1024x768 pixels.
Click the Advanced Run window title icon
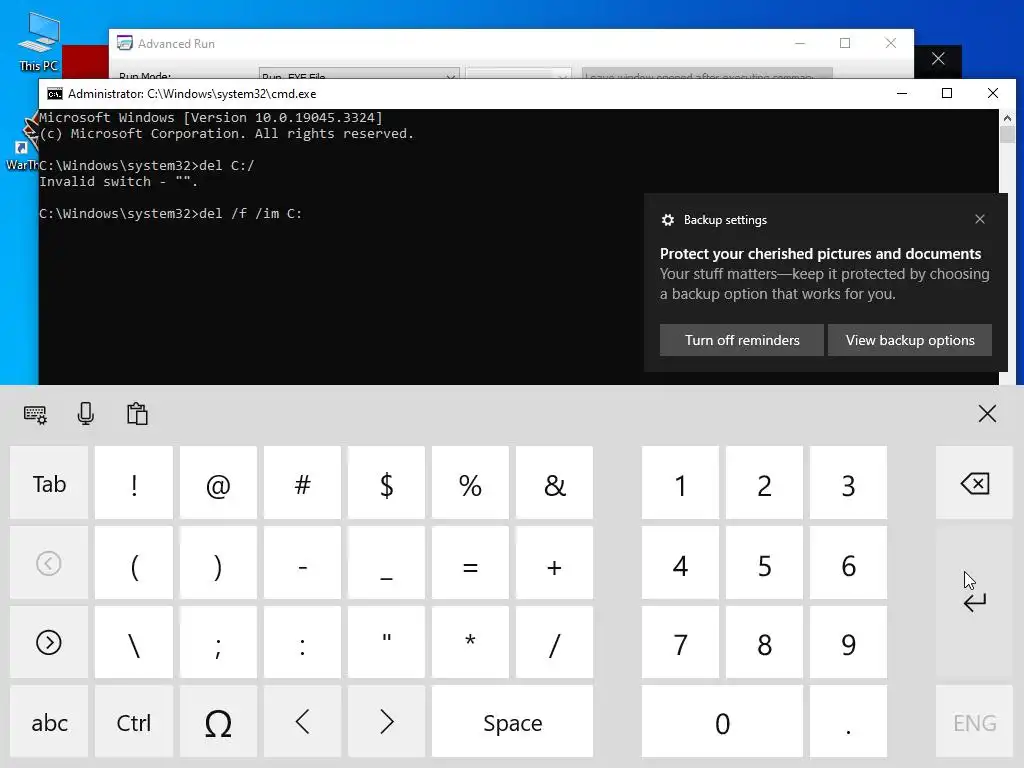coord(124,43)
